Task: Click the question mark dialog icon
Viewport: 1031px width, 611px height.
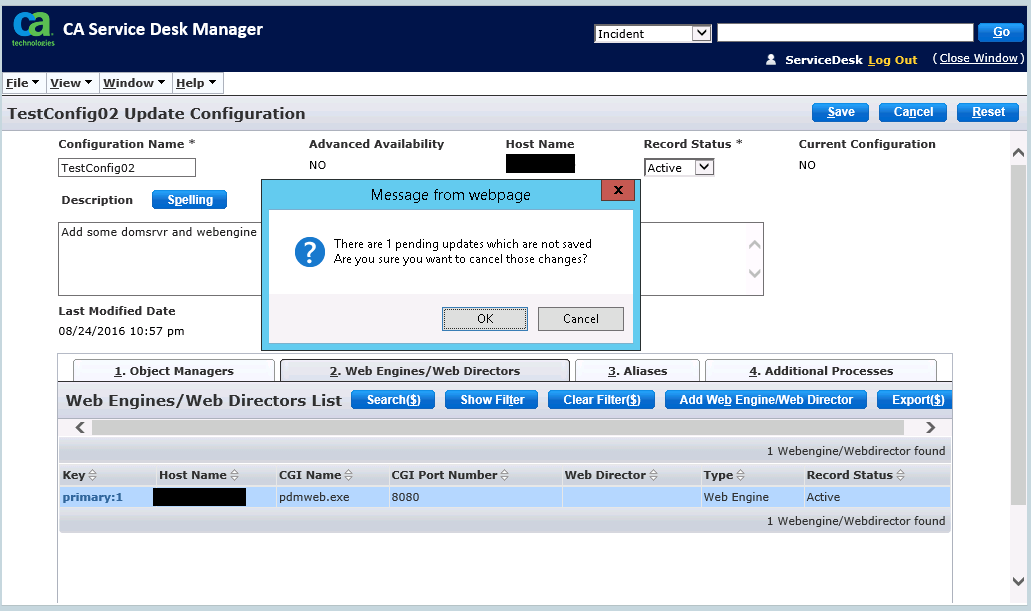Action: (309, 252)
